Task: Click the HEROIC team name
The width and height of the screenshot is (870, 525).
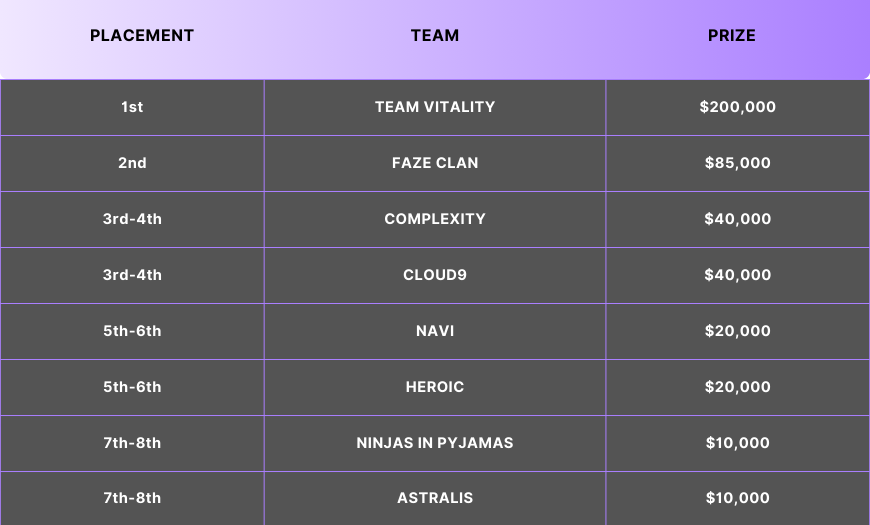Action: (435, 387)
